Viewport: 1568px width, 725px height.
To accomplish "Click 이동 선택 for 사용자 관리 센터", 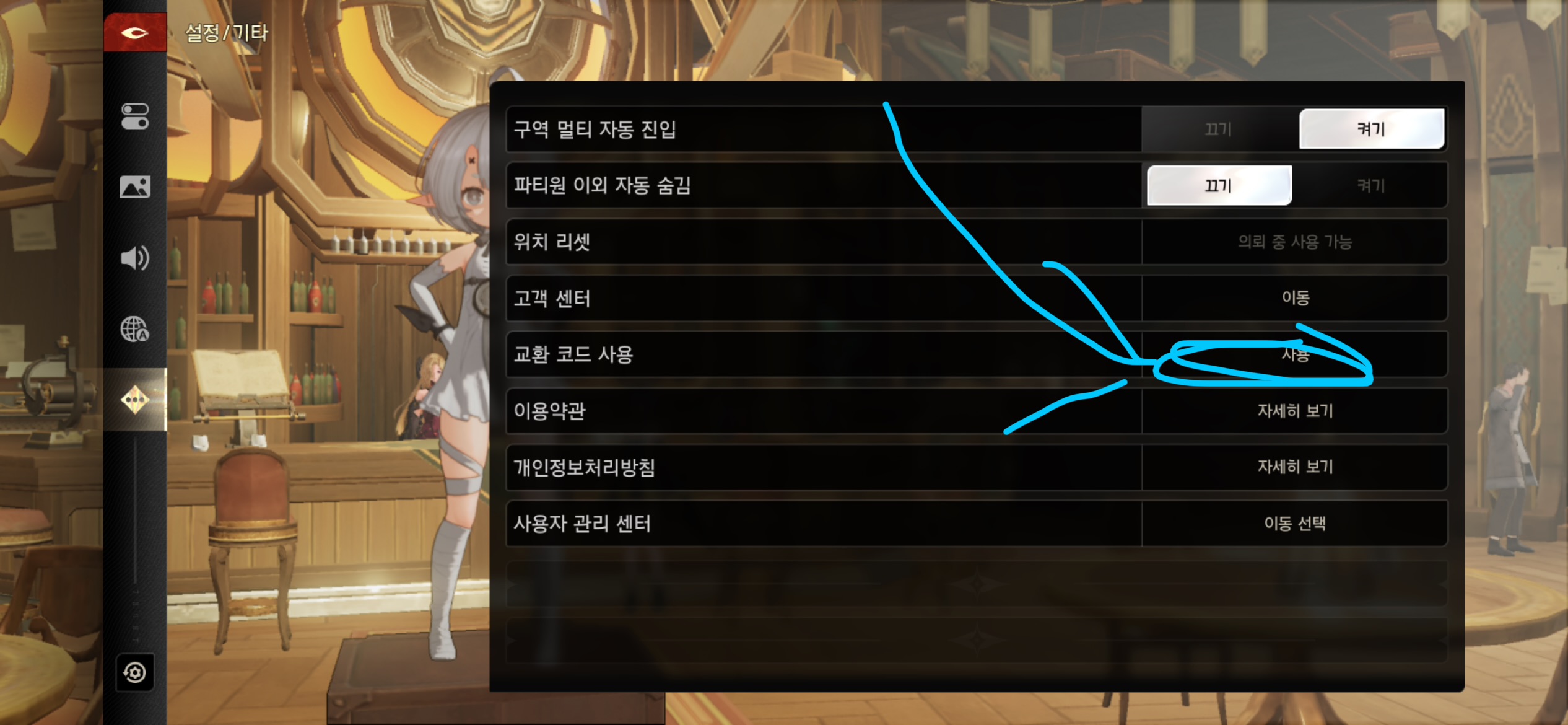I will 1295,524.
